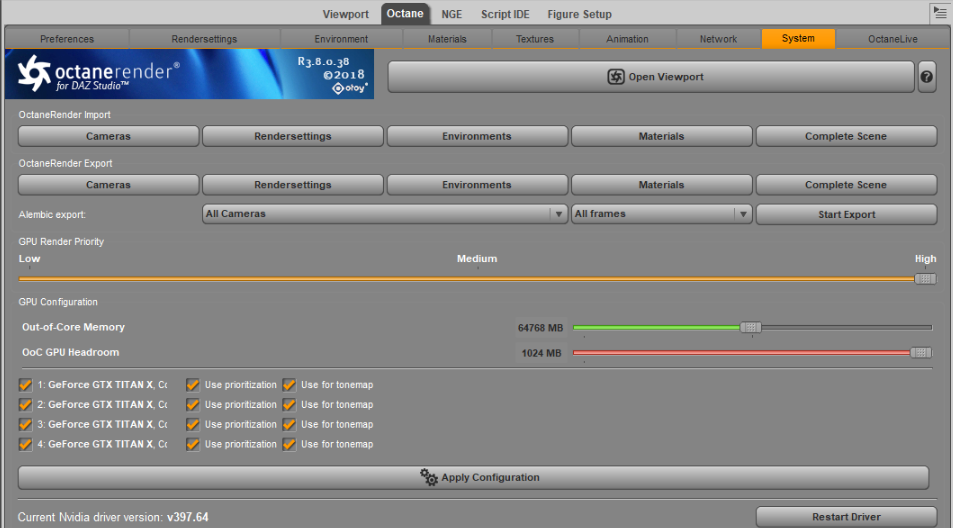Open the Rendersettings tab

click(x=204, y=39)
